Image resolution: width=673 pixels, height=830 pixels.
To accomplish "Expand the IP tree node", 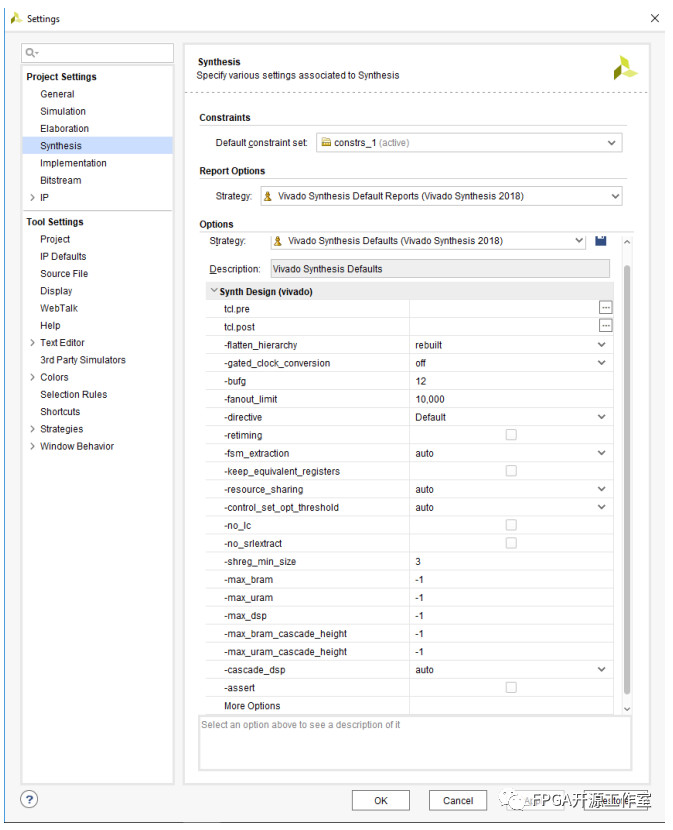I will click(x=32, y=197).
